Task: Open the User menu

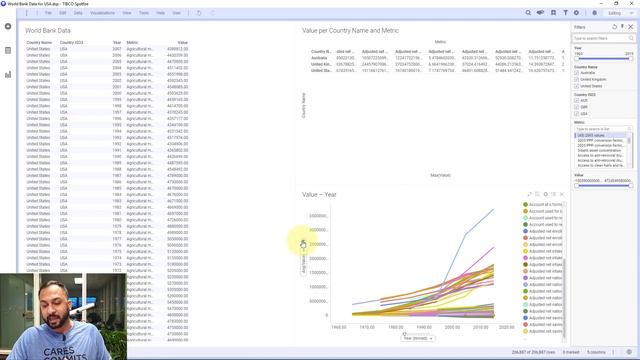Action: 176,13
